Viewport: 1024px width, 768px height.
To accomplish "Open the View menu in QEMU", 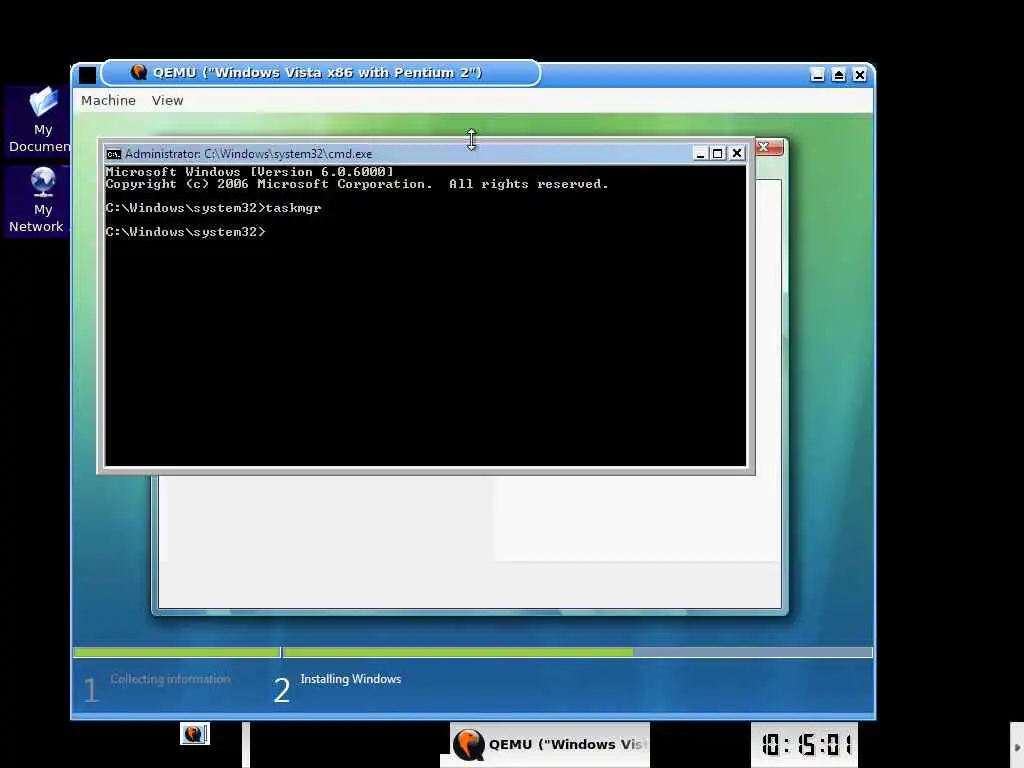I will (x=168, y=101).
